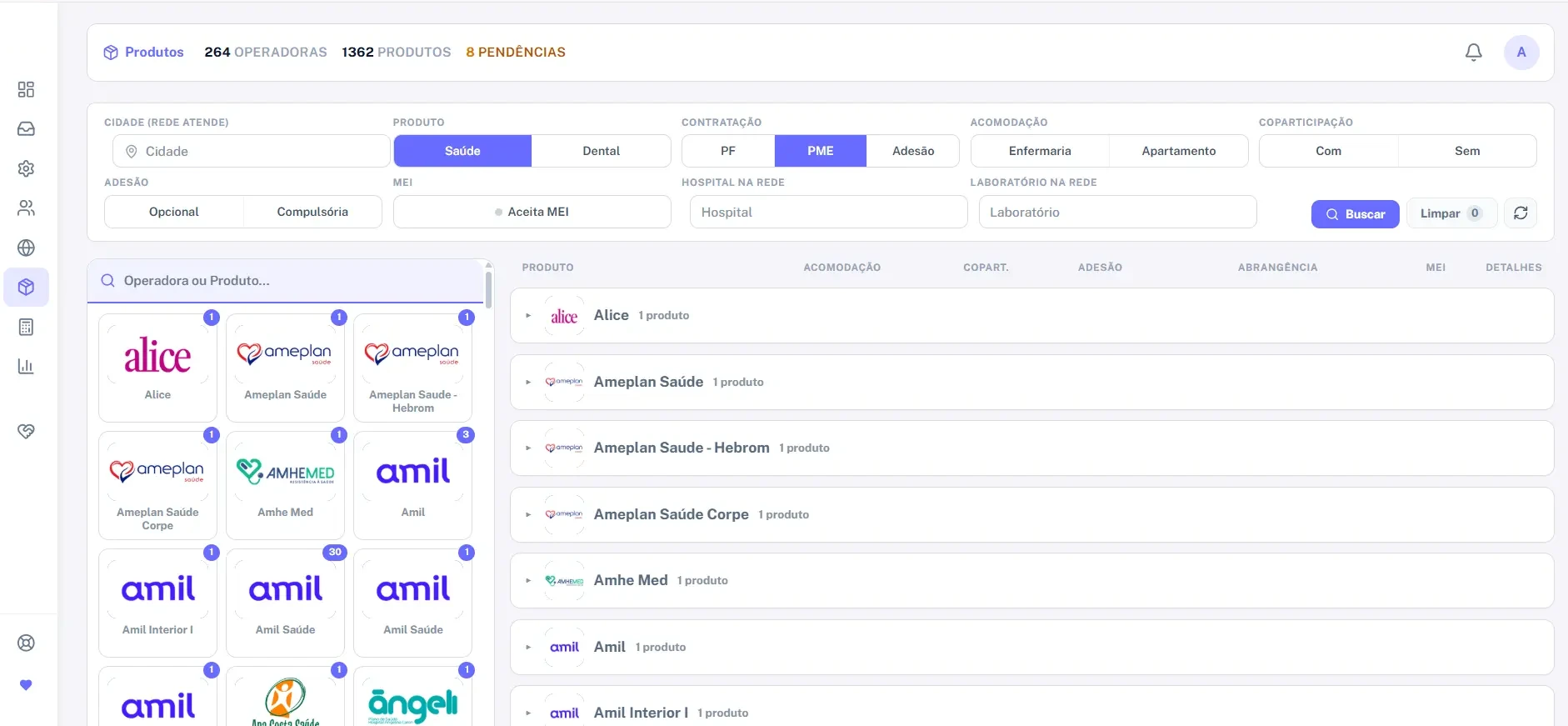1568x726 pixels.
Task: Click the Laboratório input field
Action: (1117, 212)
